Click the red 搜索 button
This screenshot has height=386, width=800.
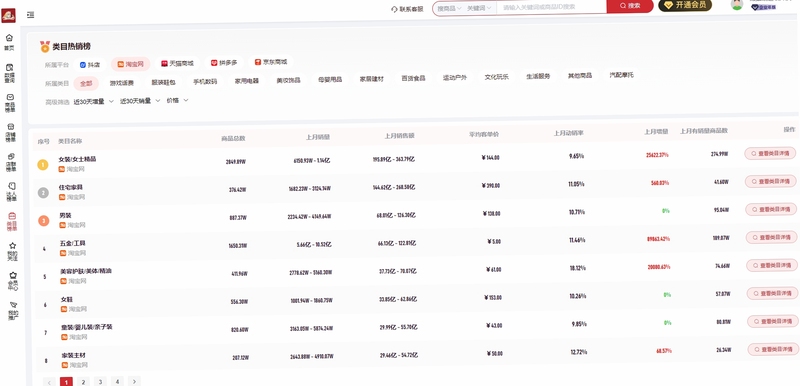click(630, 6)
